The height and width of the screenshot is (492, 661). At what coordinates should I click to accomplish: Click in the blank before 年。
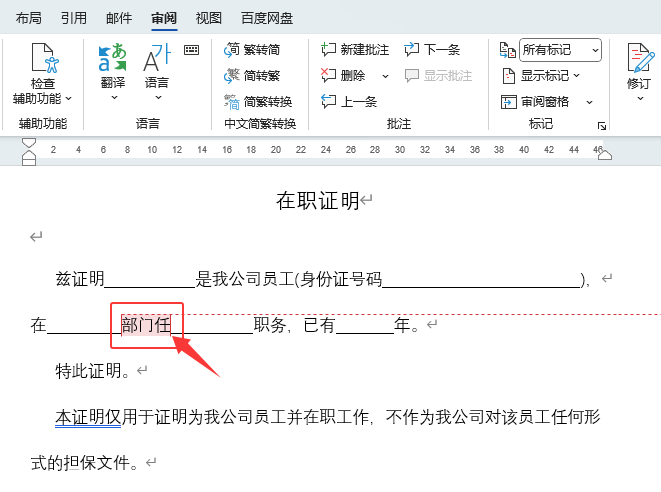click(365, 325)
